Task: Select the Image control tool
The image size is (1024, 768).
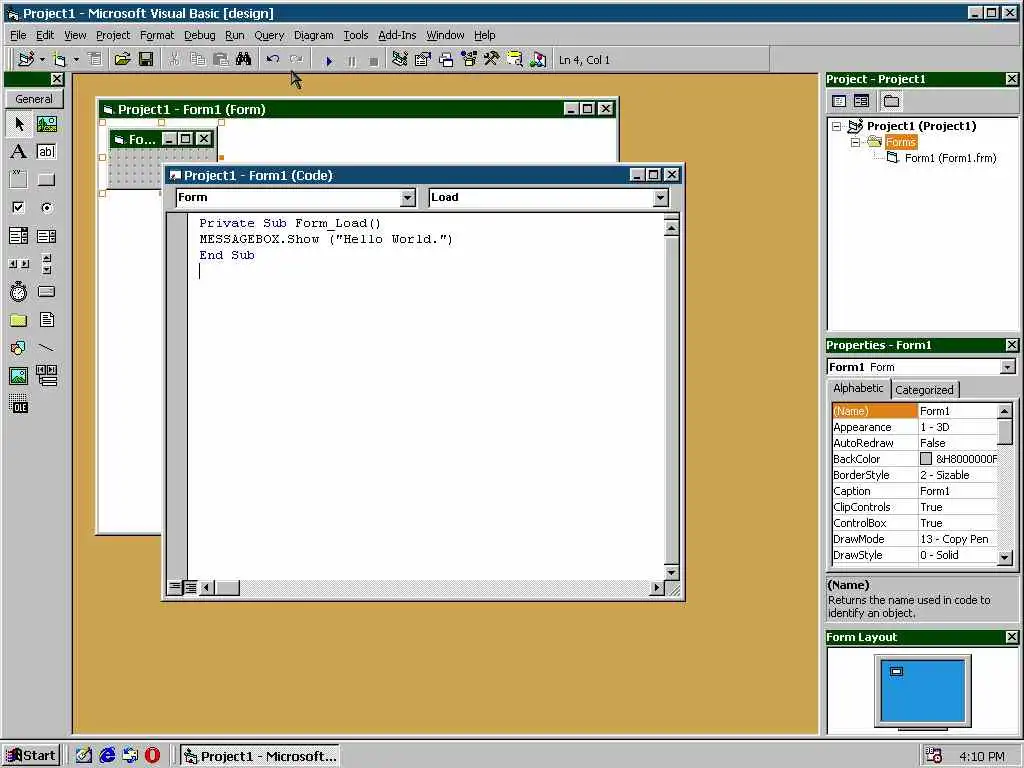Action: pos(19,376)
